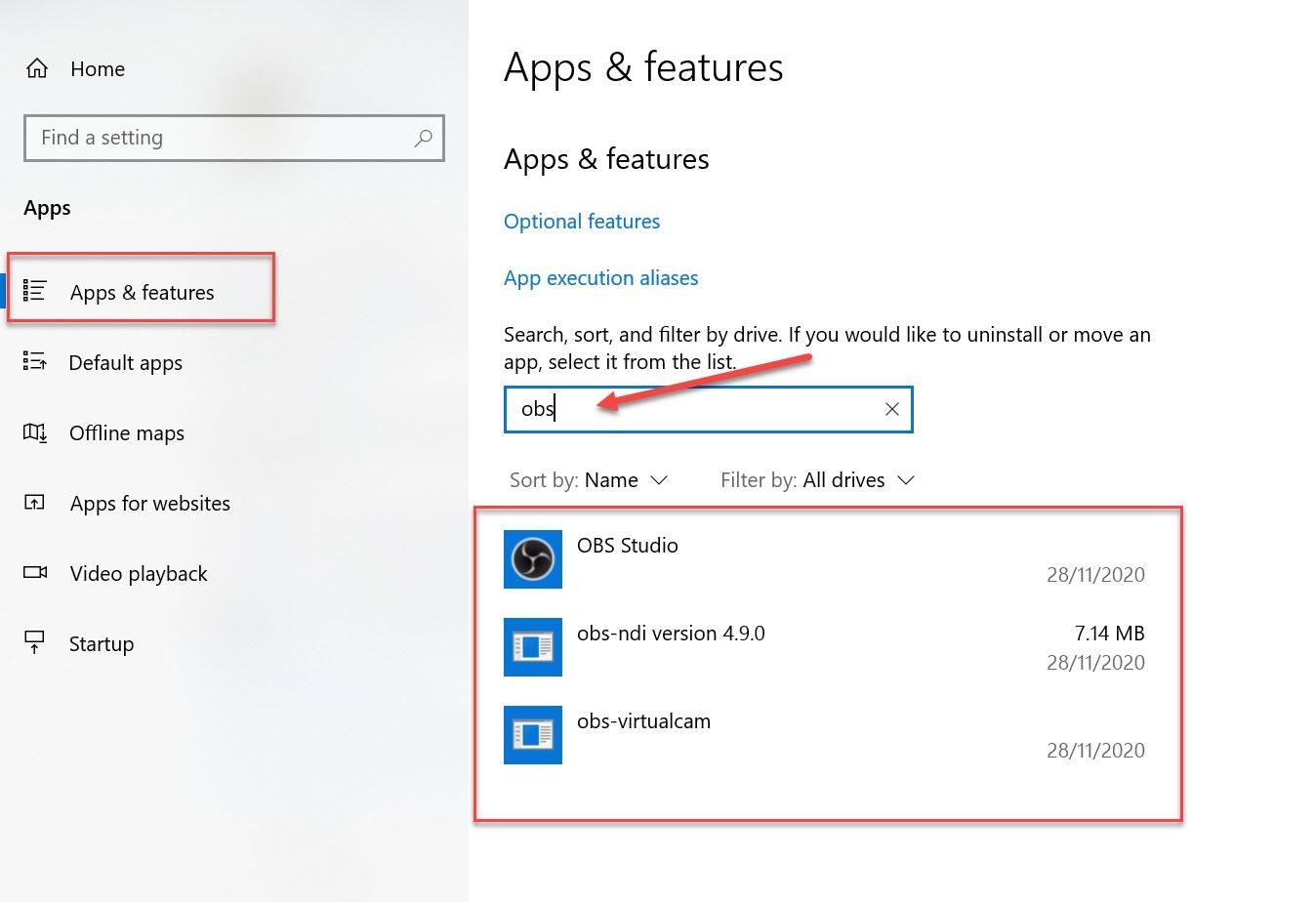Click the obs-virtualcam app icon
The height and width of the screenshot is (902, 1316).
click(533, 735)
